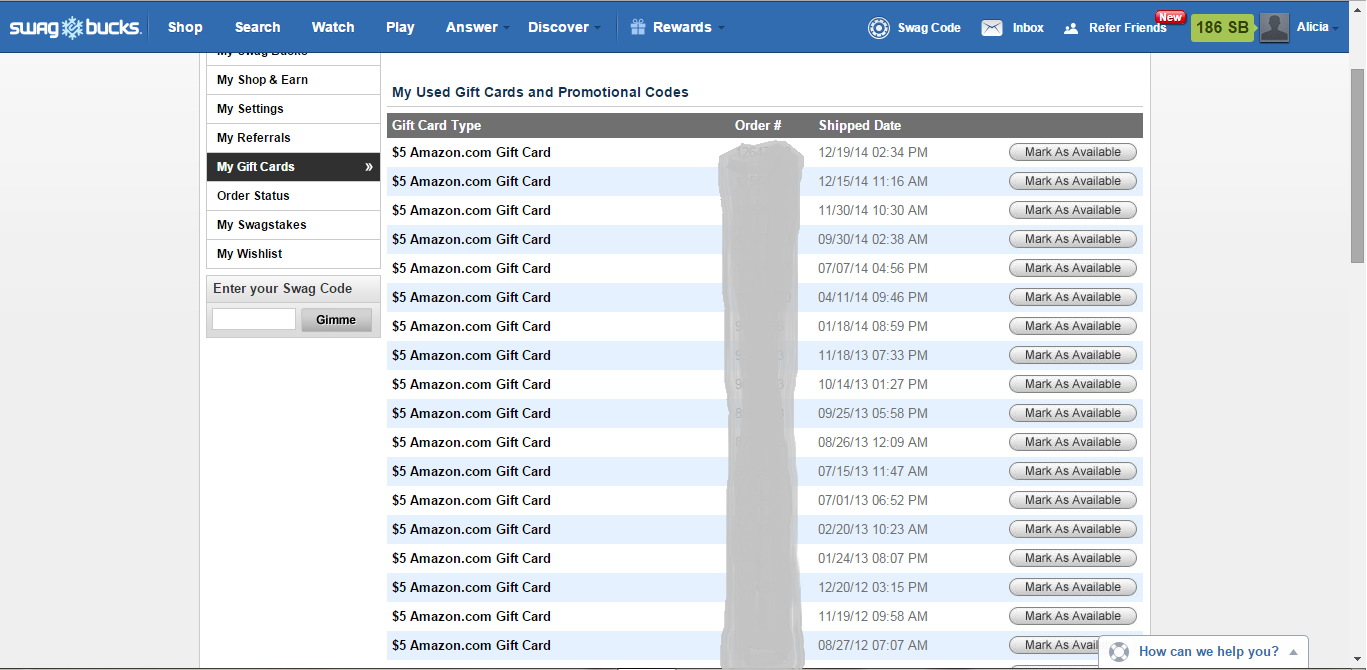Click the Refer Friends people icon
This screenshot has height=670, width=1367.
(1071, 28)
